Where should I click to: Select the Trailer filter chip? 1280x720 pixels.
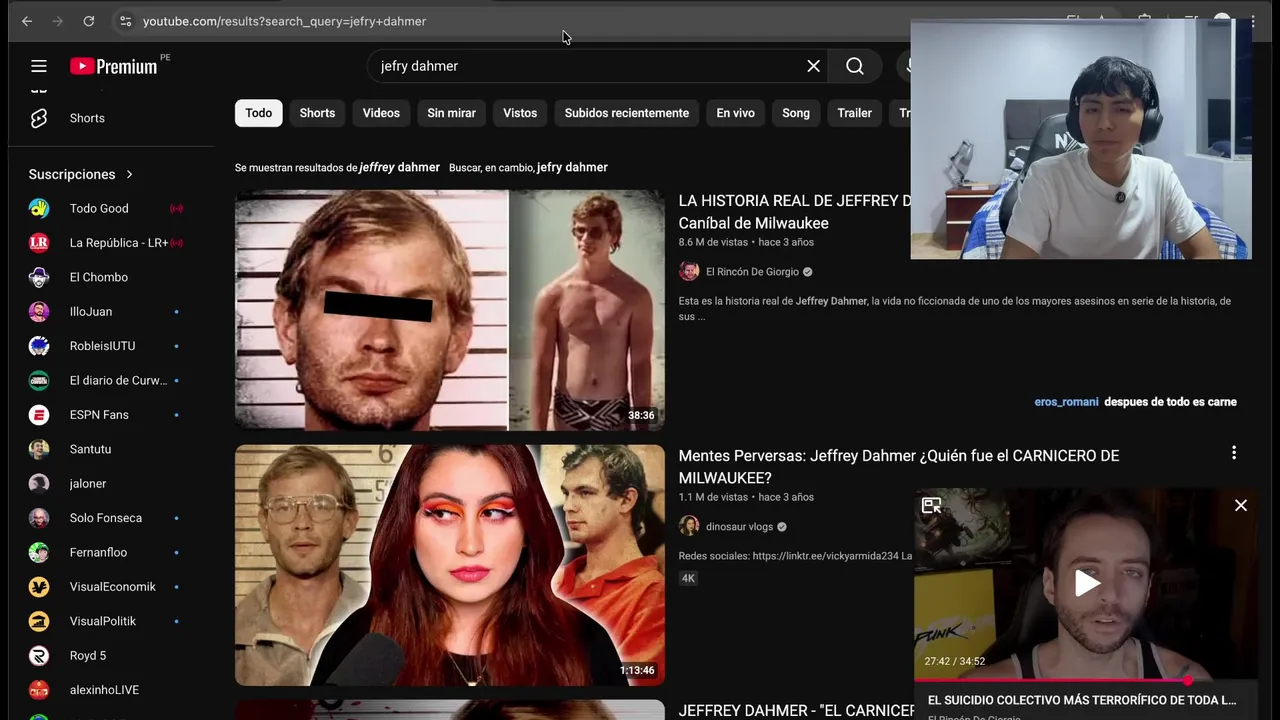(x=855, y=113)
